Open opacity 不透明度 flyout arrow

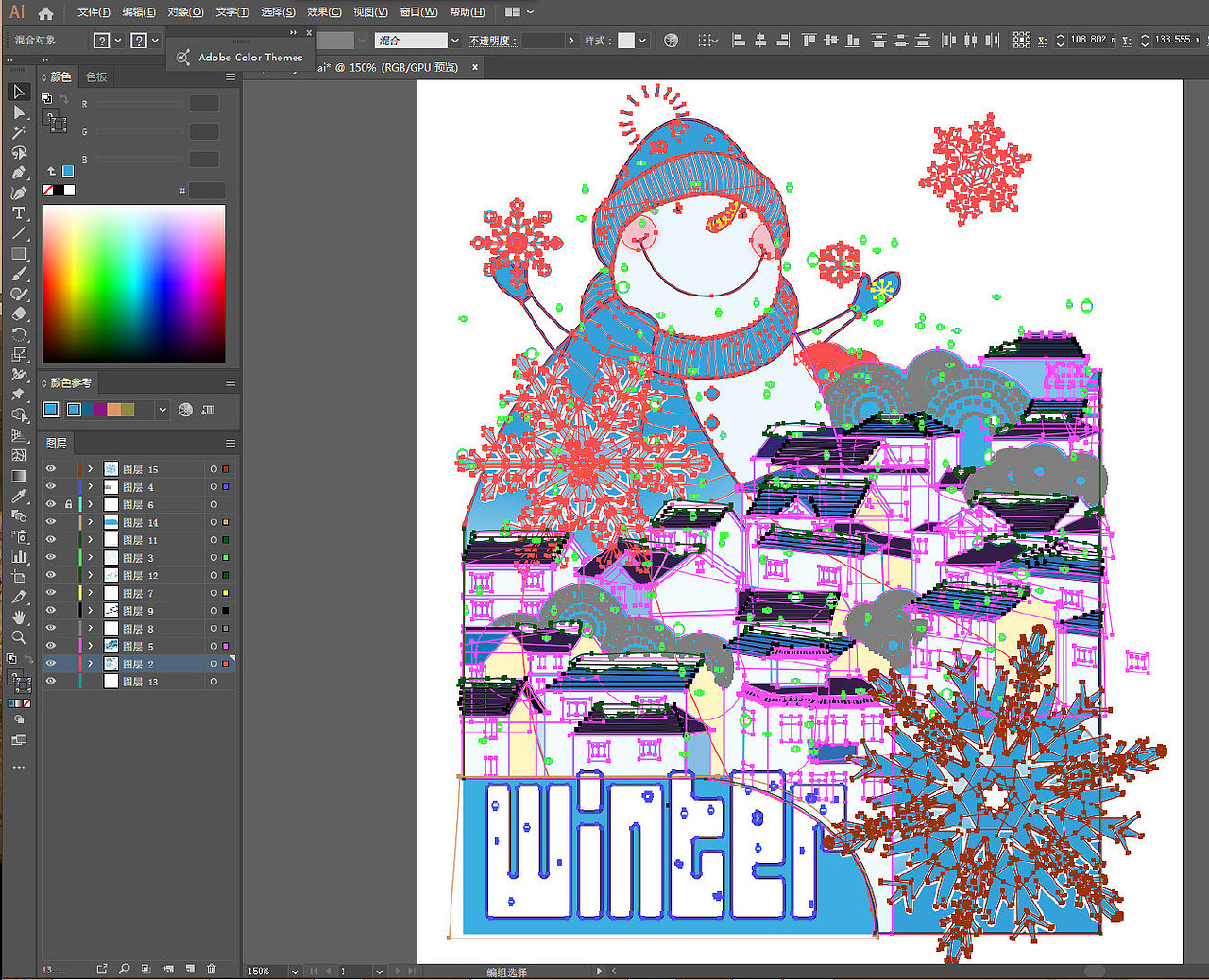pyautogui.click(x=571, y=41)
